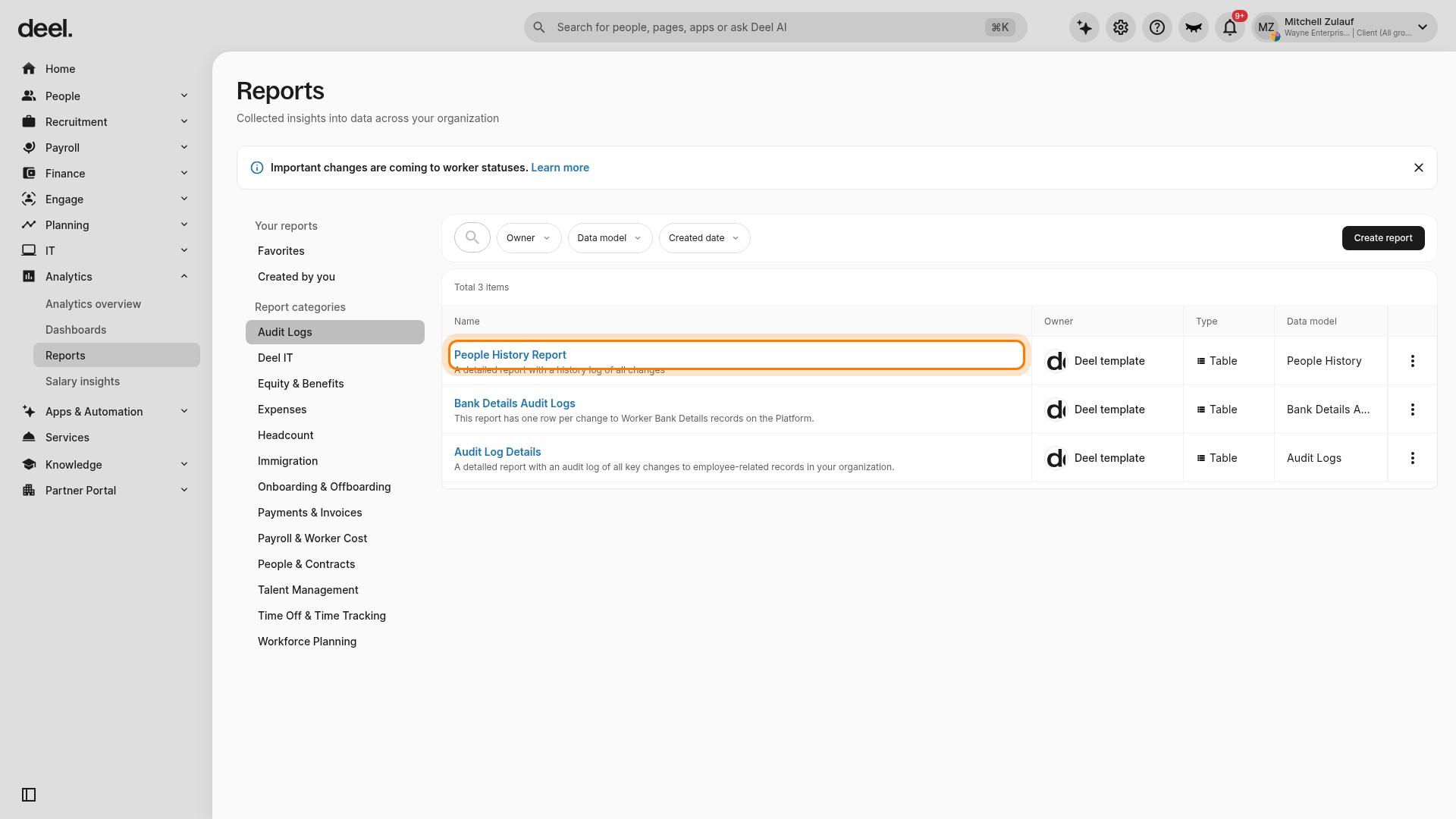
Task: Click the Services bell-tray icon
Action: (29, 438)
